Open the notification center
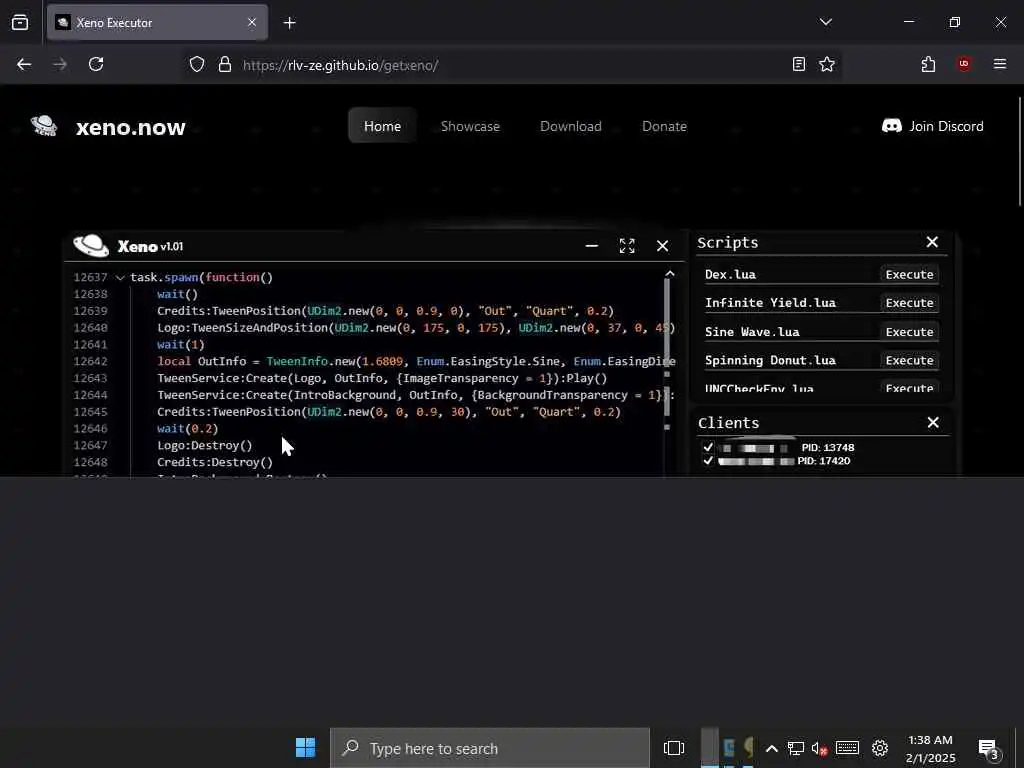Screen dimensions: 1024x768 (x=988, y=749)
